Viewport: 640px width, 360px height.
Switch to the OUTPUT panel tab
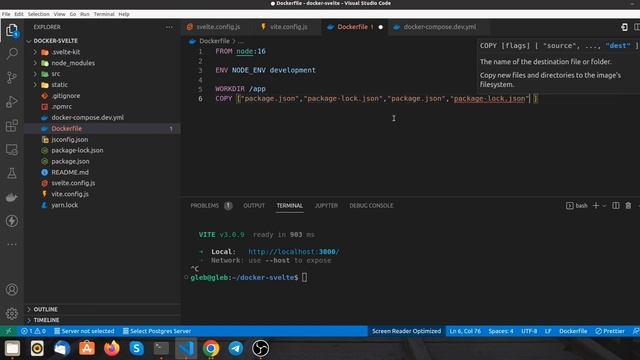pos(254,206)
